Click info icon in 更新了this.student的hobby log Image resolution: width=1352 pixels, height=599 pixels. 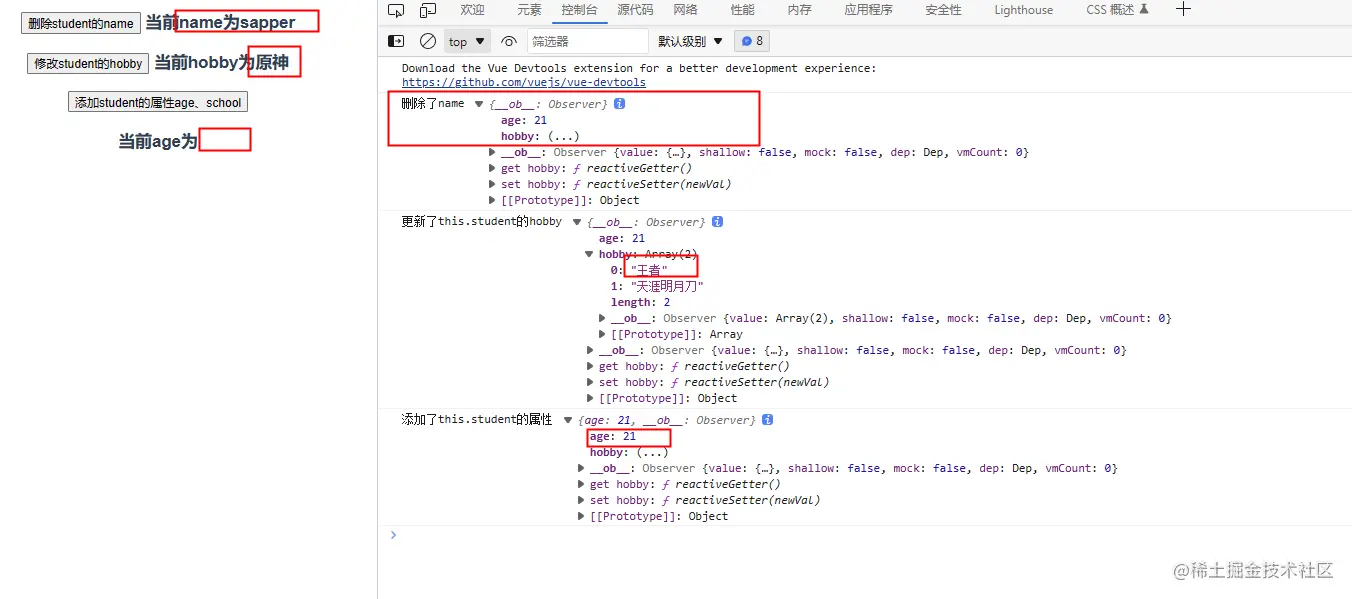click(x=717, y=222)
